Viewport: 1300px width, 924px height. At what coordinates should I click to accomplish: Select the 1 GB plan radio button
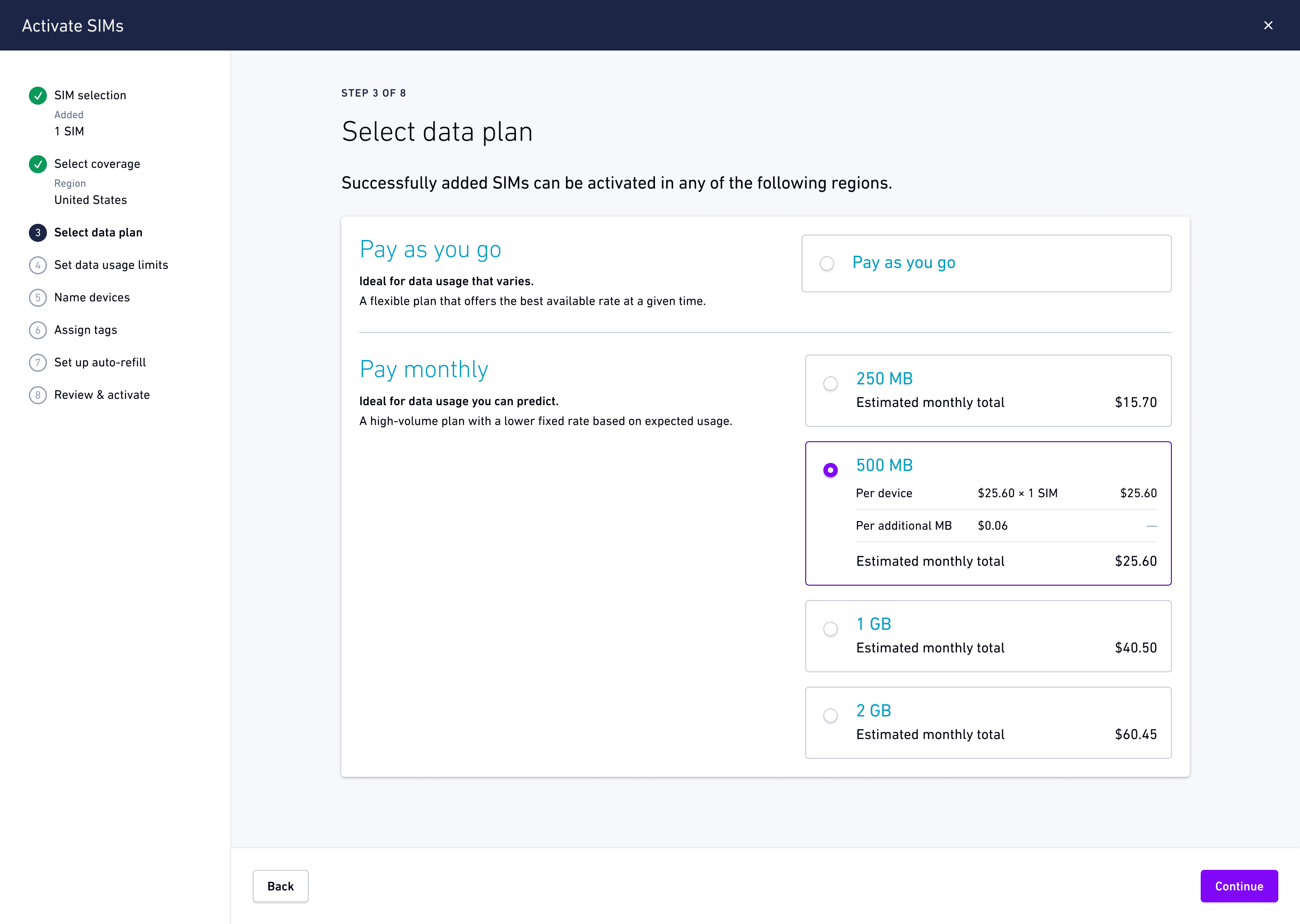831,628
